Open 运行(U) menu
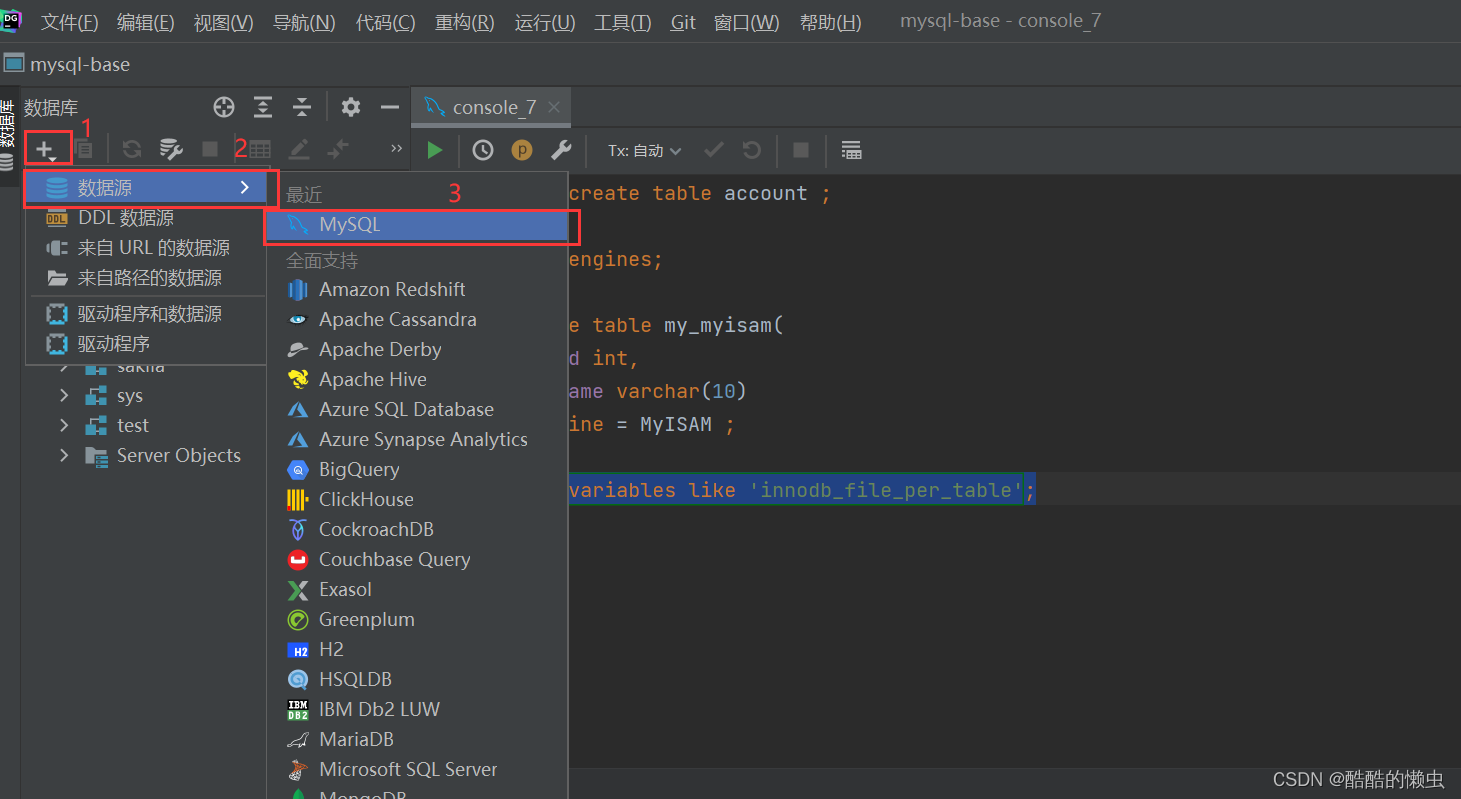 [x=545, y=22]
